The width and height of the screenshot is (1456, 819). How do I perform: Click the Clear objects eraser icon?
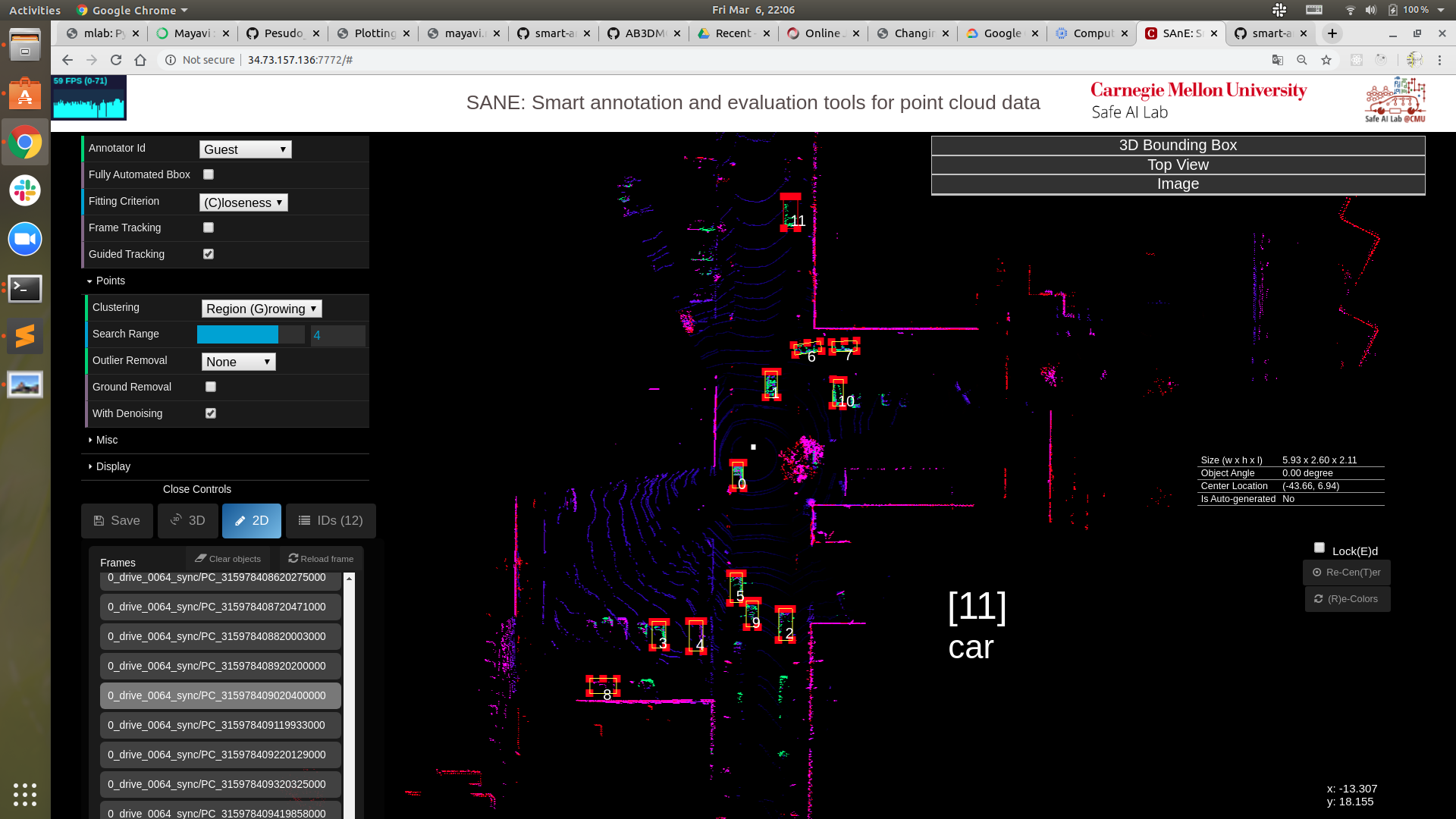199,557
